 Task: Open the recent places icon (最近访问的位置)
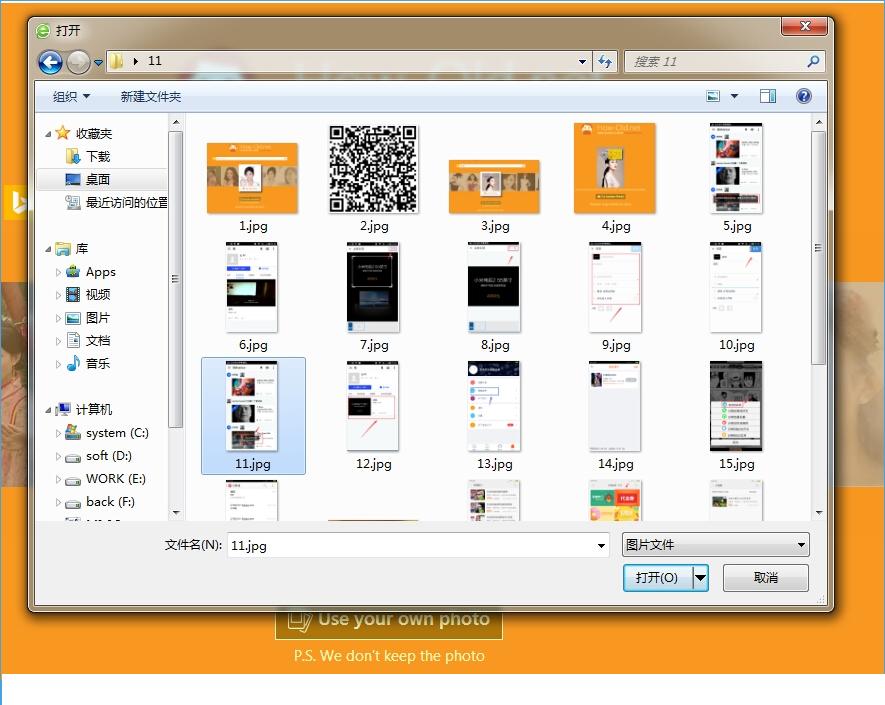[x=73, y=202]
